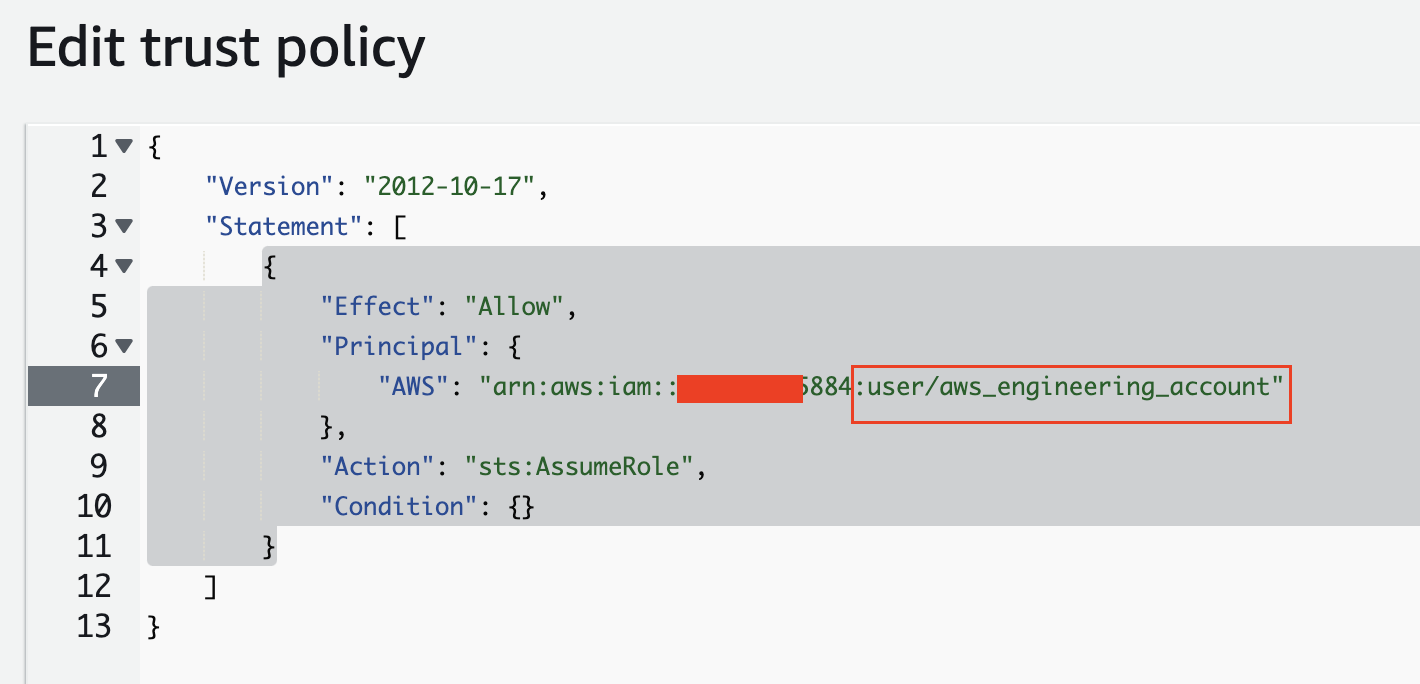
Task: Select line number 7 in gutter
Action: pyautogui.click(x=97, y=386)
